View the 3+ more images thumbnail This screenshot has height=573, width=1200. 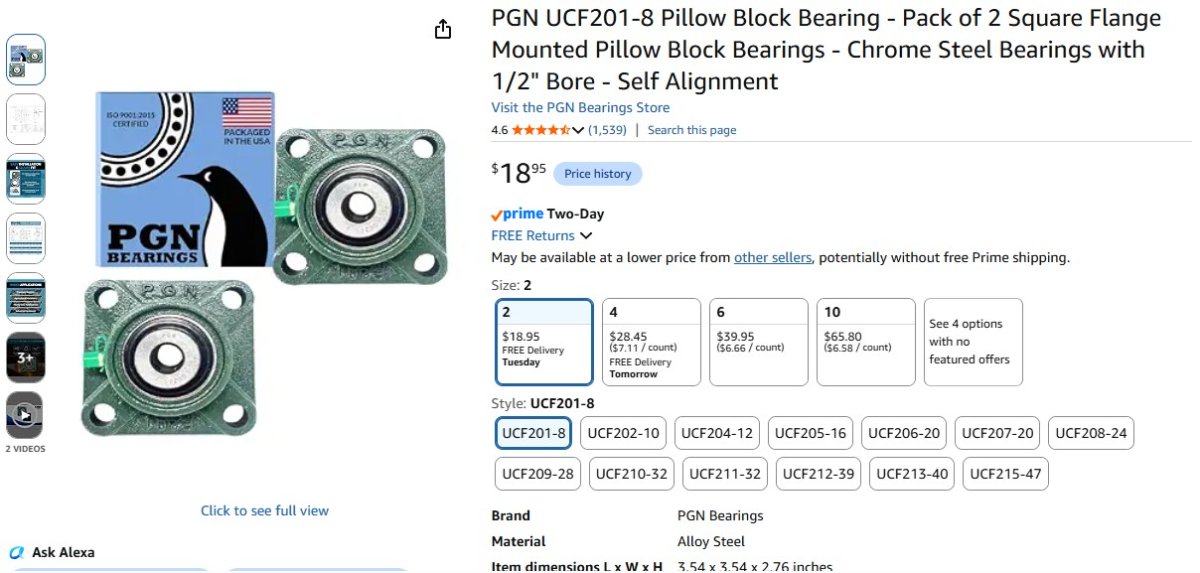(x=25, y=357)
